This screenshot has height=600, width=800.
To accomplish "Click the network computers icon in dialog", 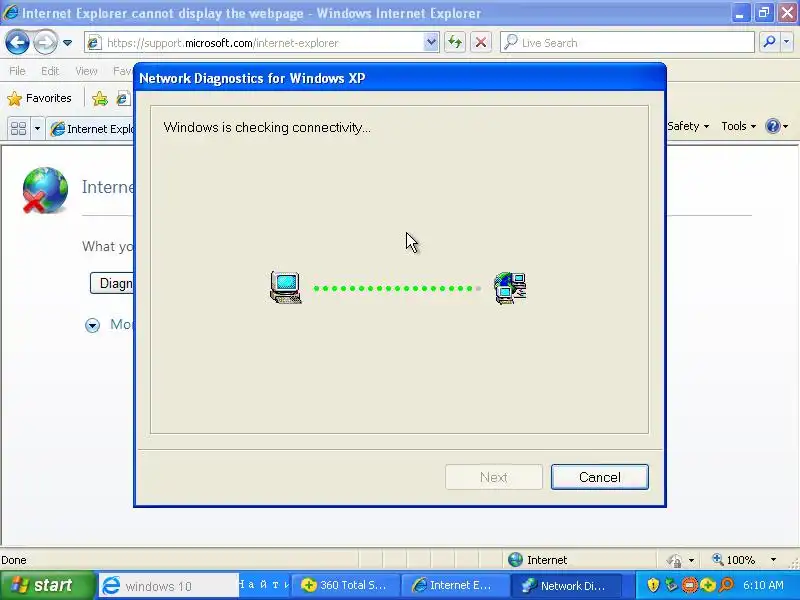I will 511,288.
